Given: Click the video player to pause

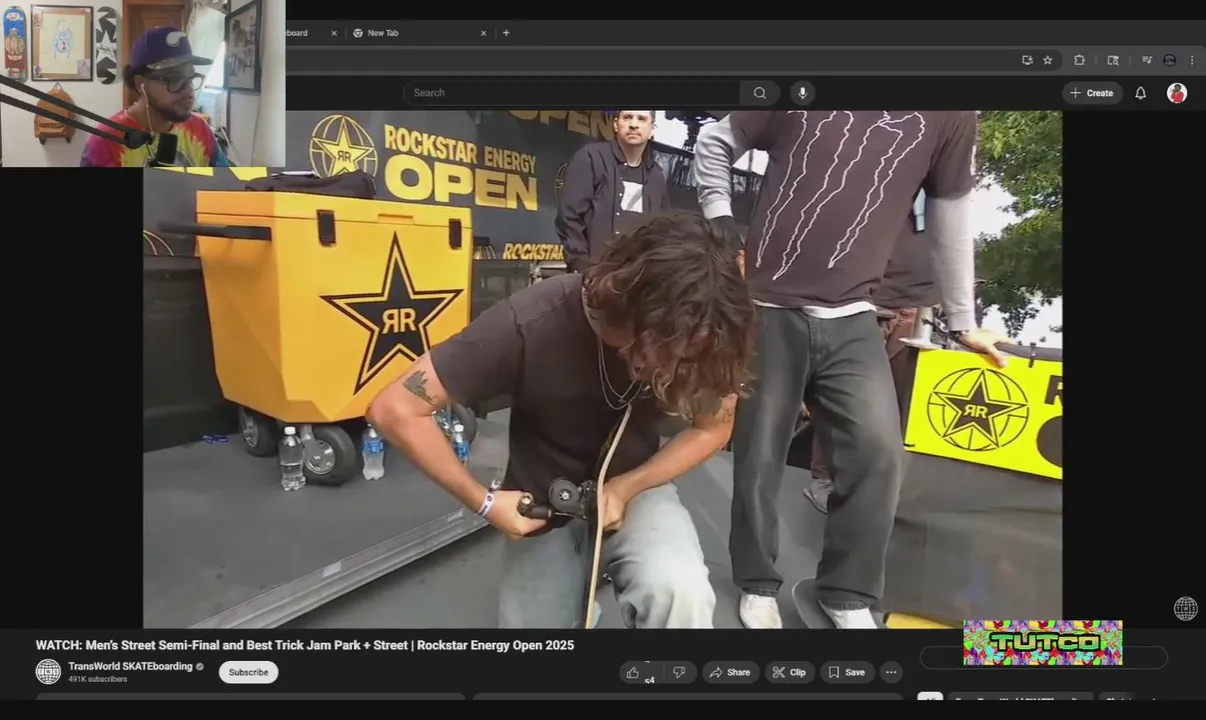Looking at the screenshot, I should point(602,369).
